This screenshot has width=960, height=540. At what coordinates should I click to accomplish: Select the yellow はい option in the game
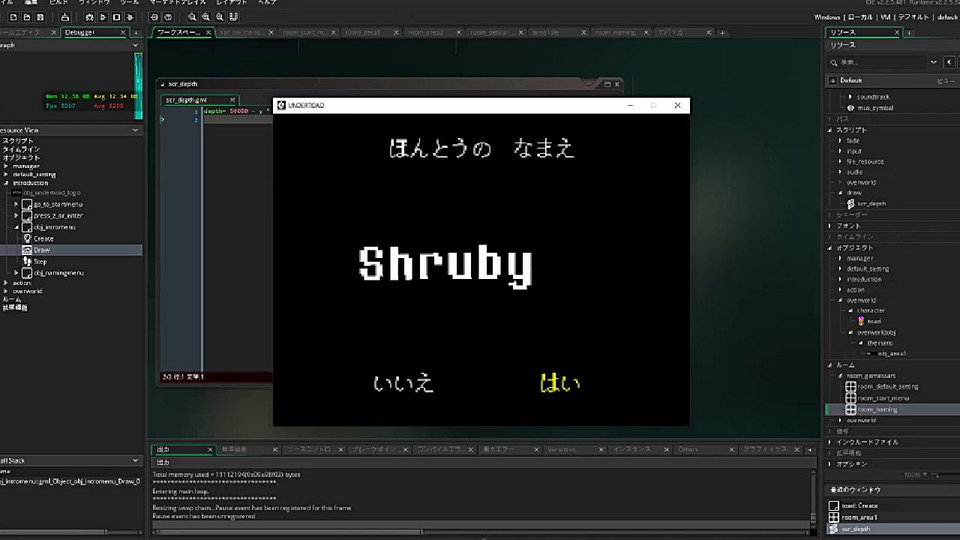560,383
